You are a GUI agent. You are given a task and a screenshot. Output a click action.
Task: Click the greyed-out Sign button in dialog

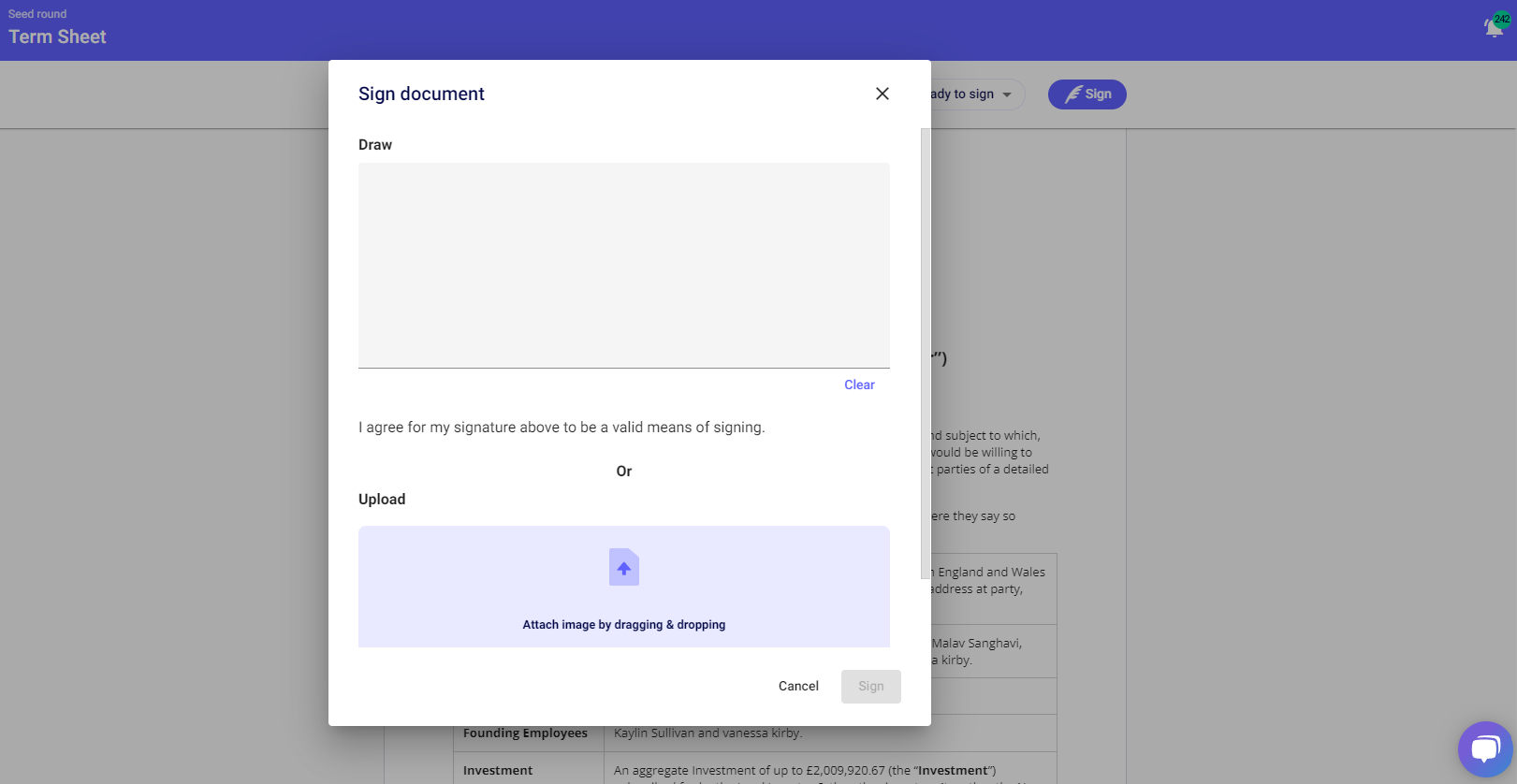click(x=870, y=686)
